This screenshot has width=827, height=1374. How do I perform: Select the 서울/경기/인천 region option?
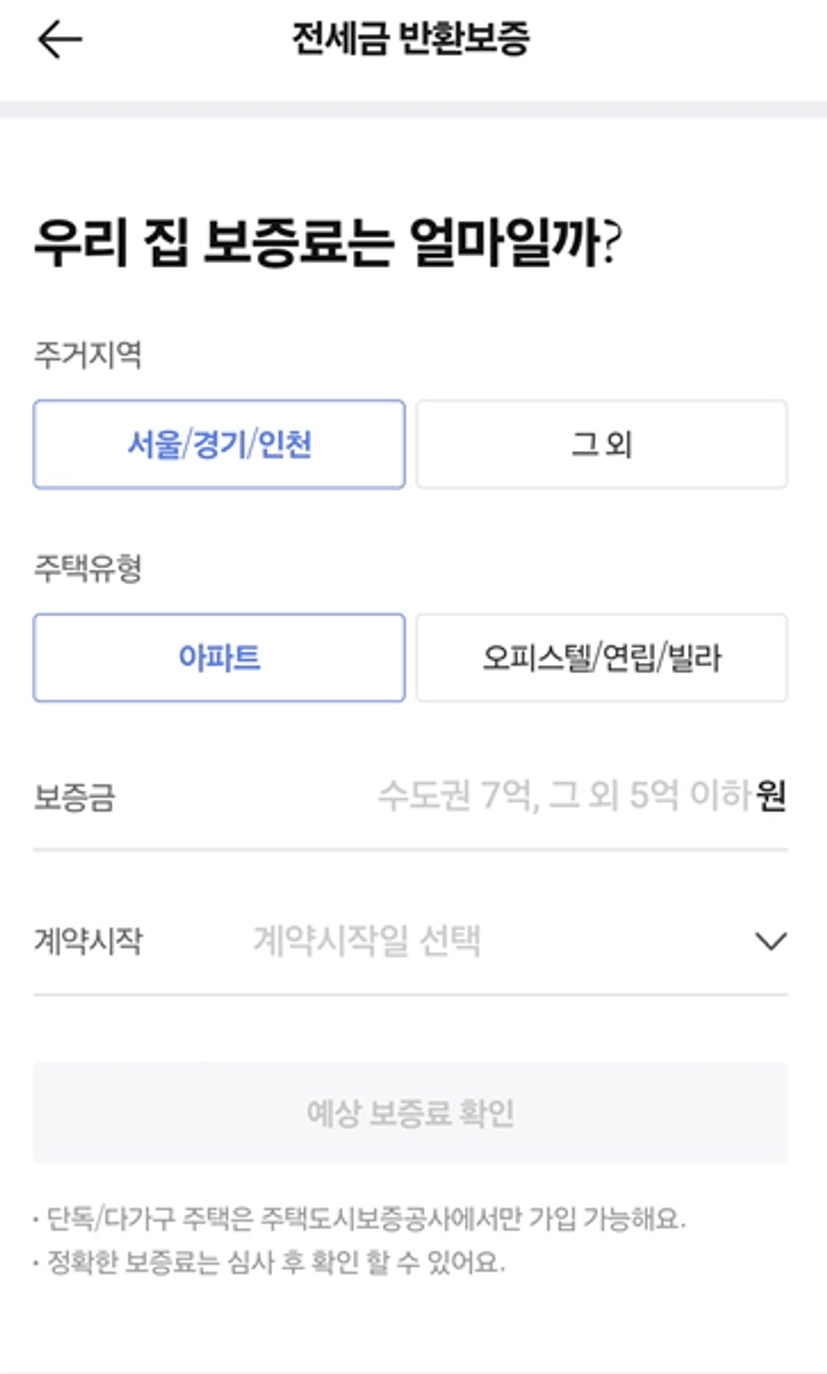coord(219,445)
